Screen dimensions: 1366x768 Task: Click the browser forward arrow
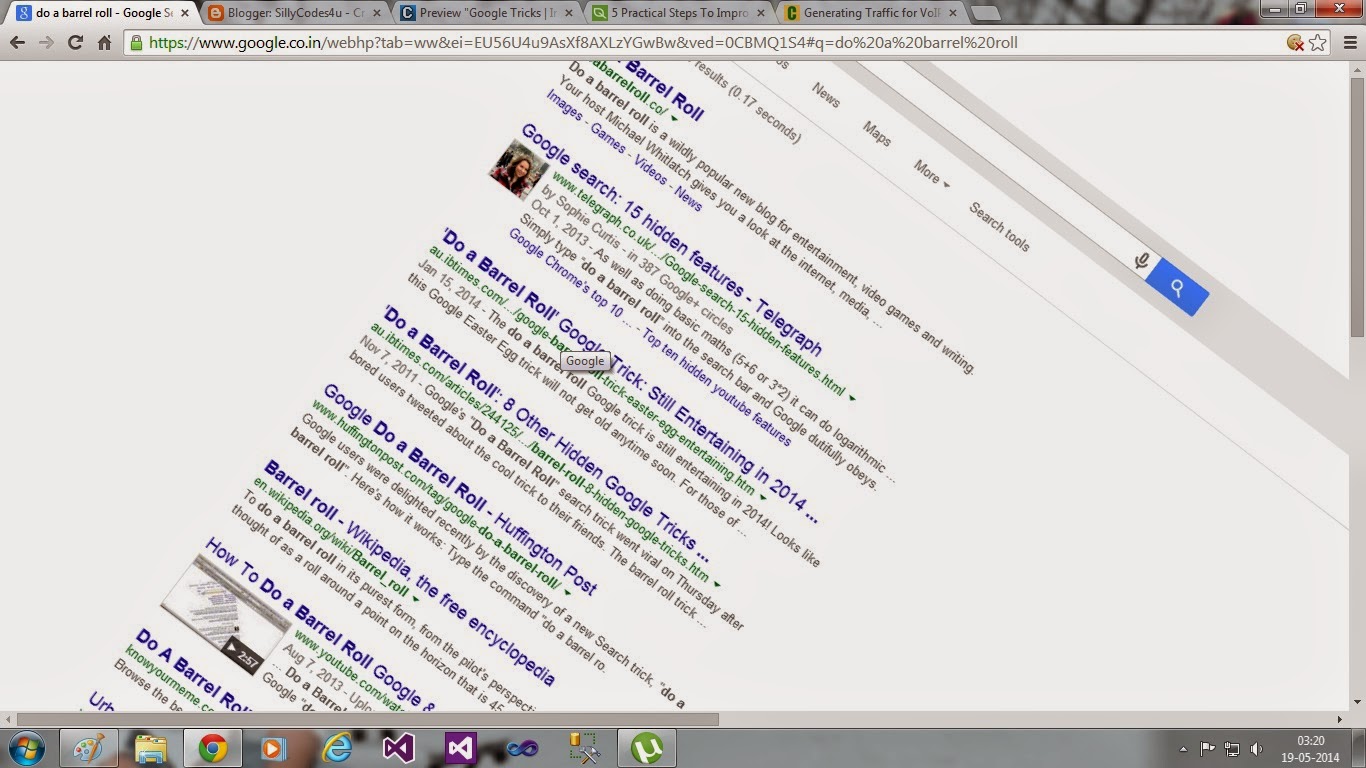(46, 43)
